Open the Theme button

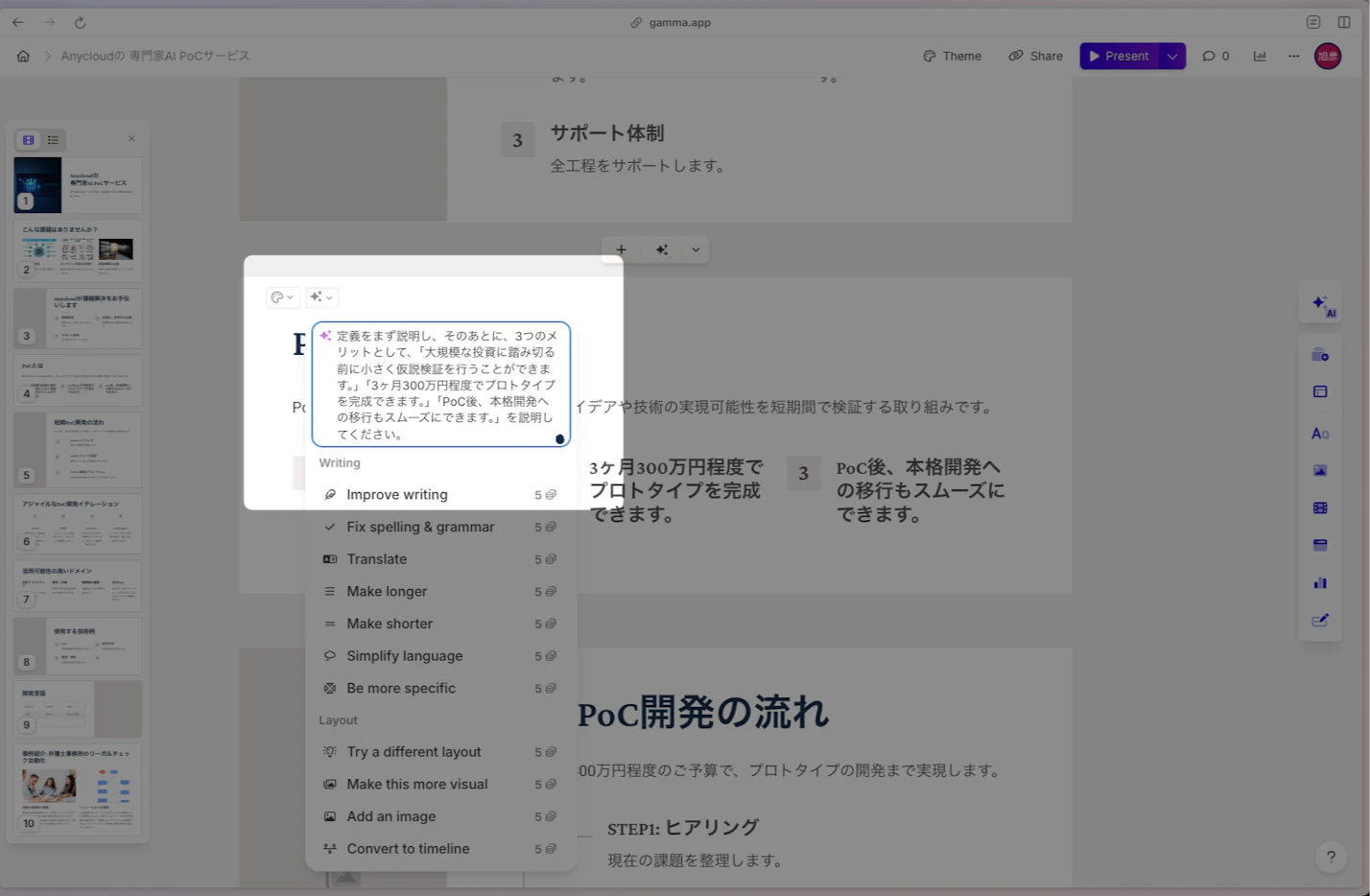(x=952, y=57)
